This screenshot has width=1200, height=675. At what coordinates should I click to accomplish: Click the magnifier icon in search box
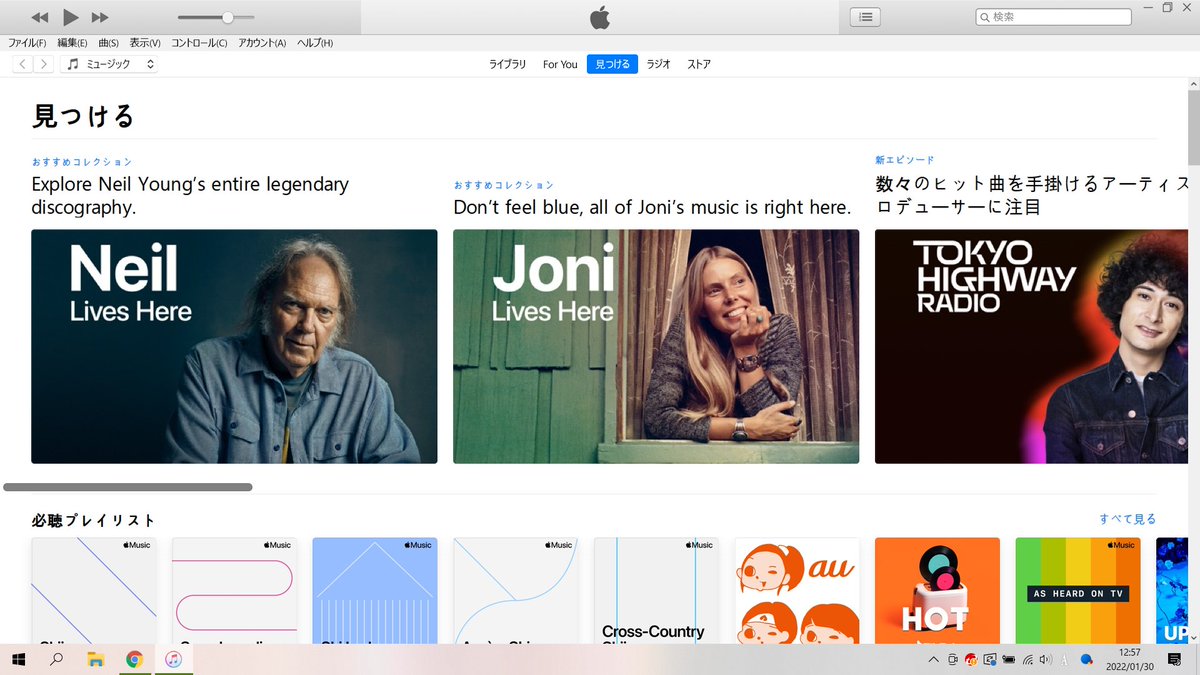coord(985,17)
